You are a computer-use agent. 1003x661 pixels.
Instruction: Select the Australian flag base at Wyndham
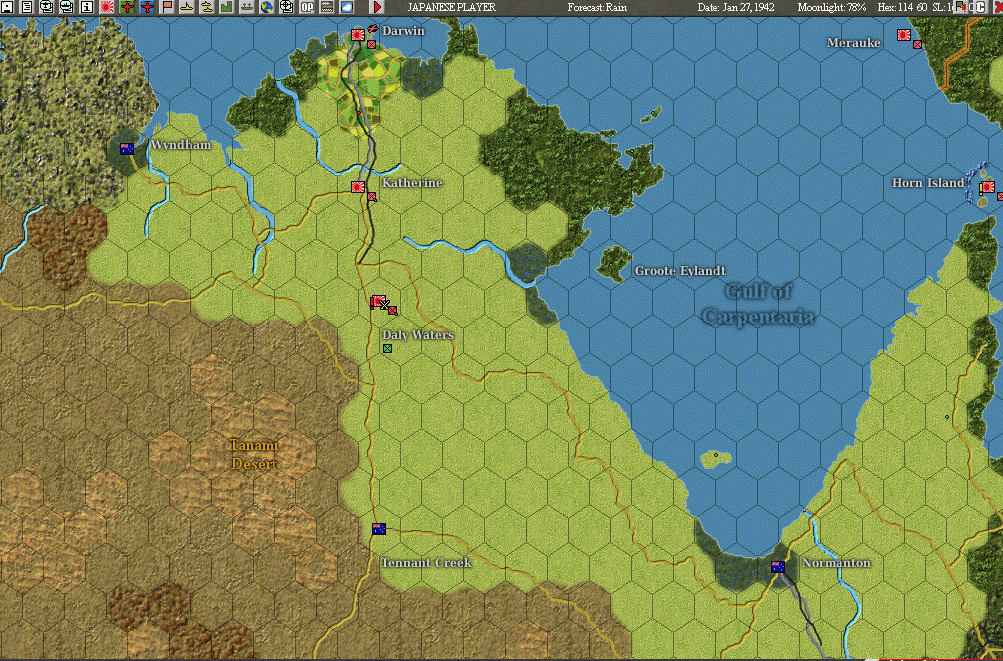[x=127, y=149]
